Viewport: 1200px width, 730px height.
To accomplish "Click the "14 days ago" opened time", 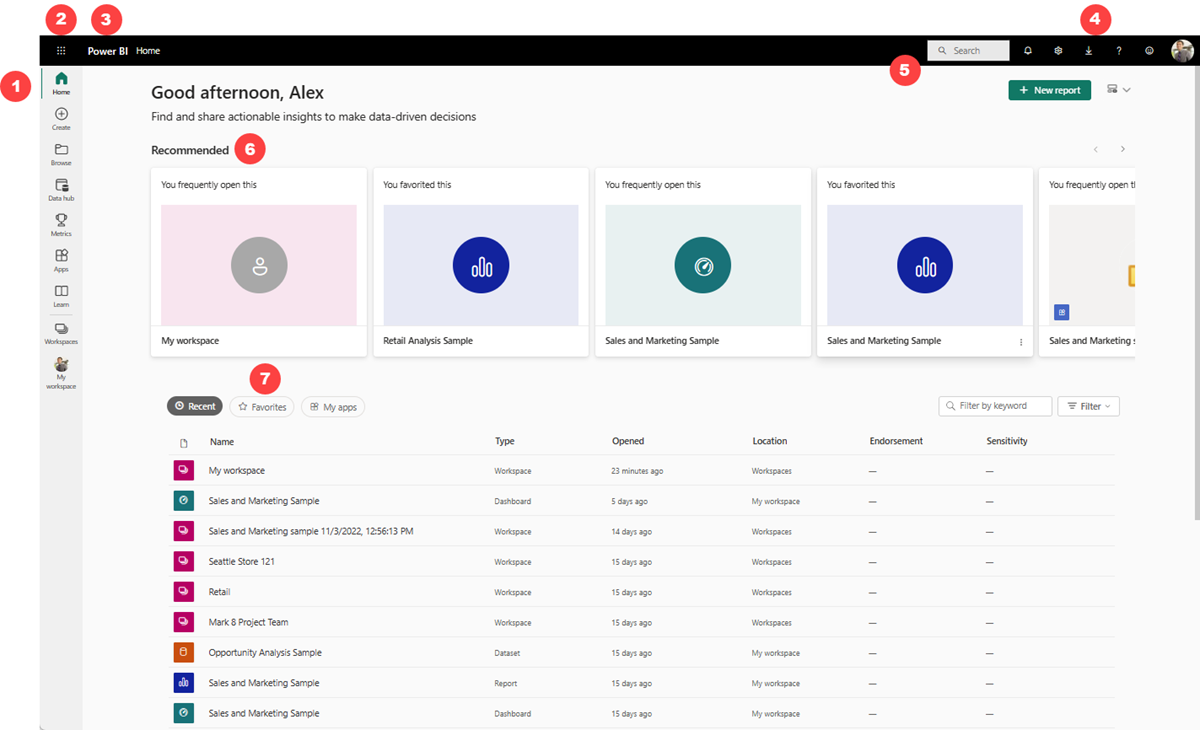I will pyautogui.click(x=631, y=532).
